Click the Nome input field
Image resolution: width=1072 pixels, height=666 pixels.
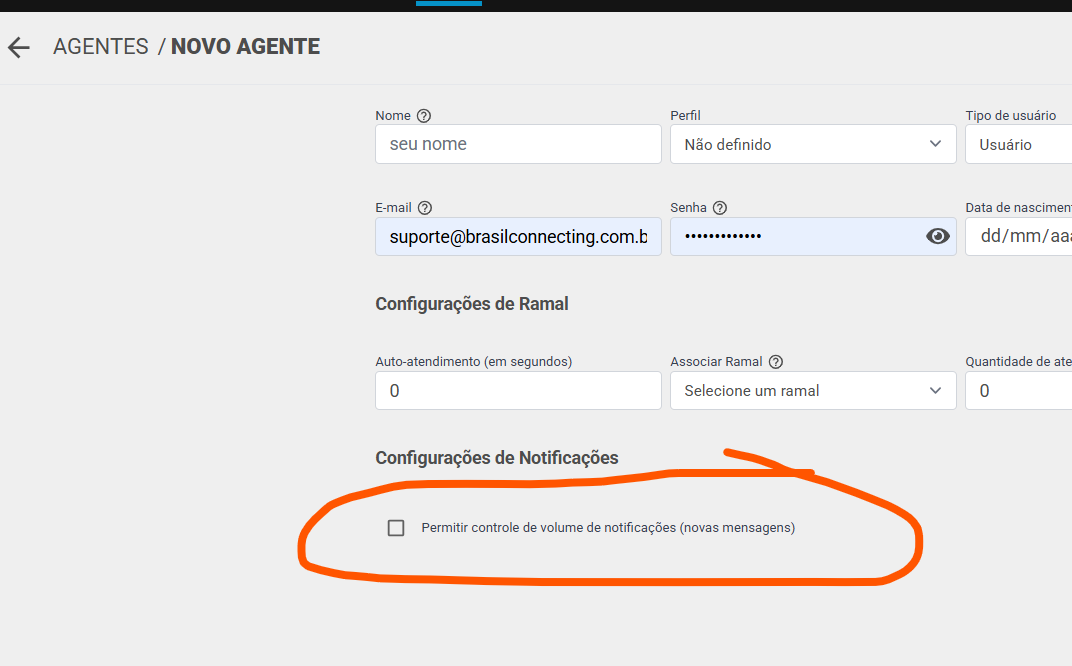click(518, 144)
